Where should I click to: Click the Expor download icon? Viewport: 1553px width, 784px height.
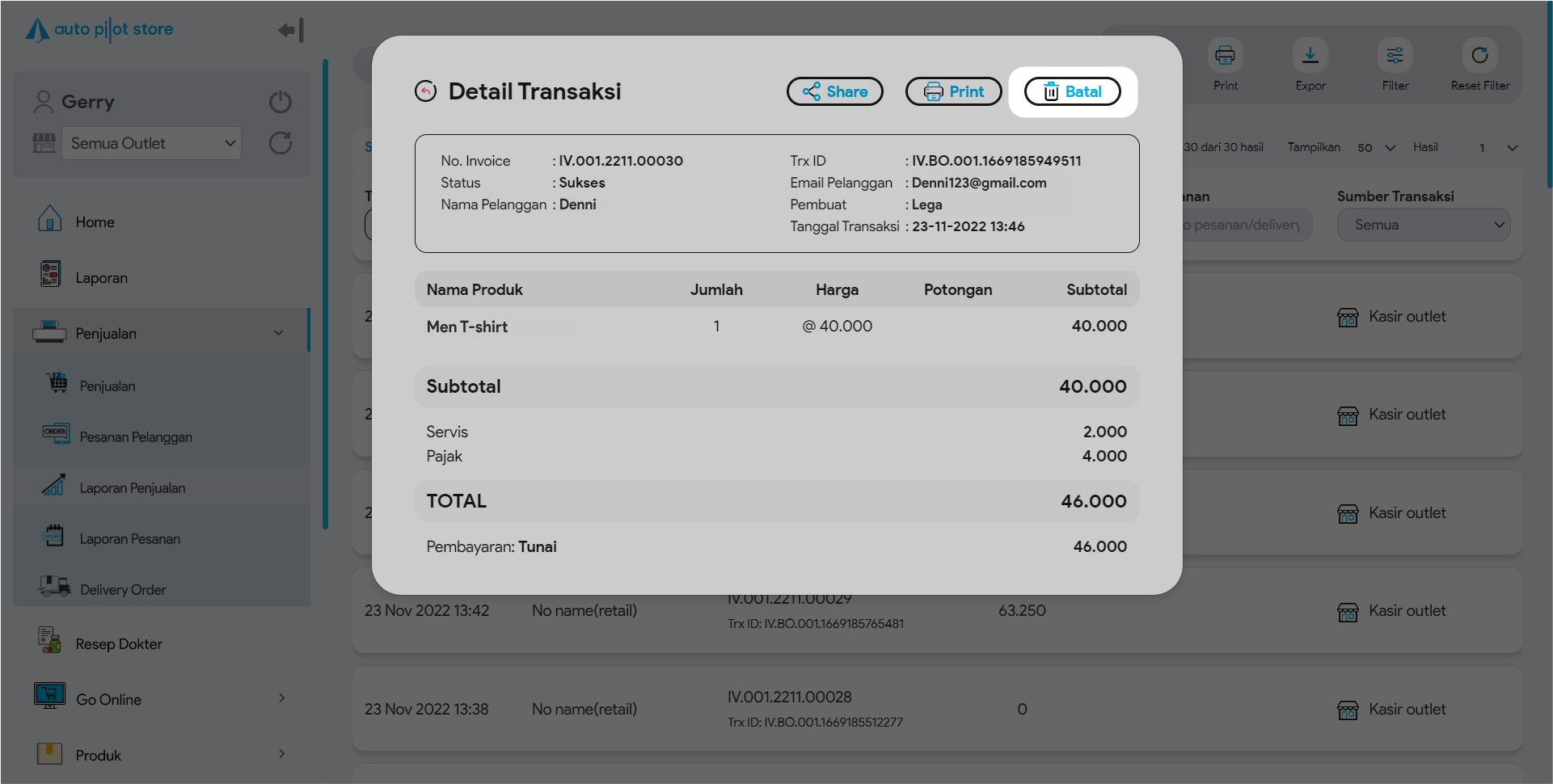1310,56
